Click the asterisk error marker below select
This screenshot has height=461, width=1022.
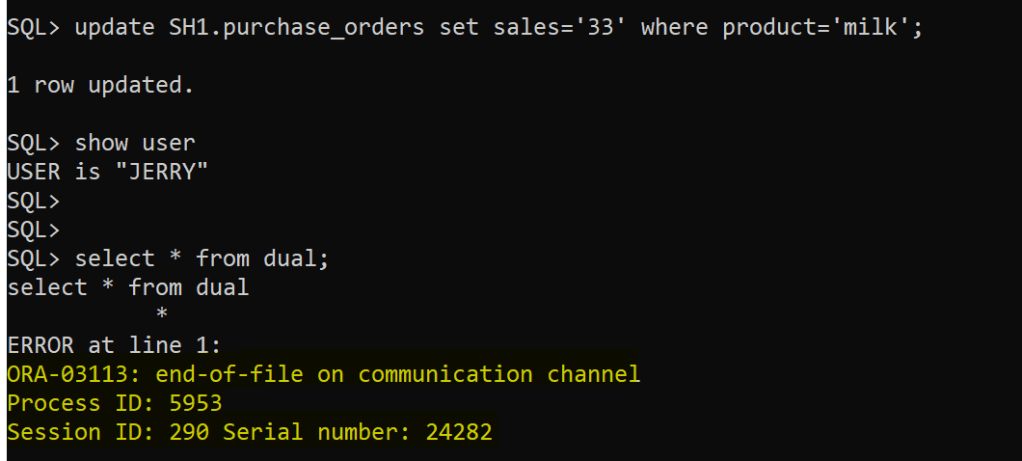tap(161, 317)
